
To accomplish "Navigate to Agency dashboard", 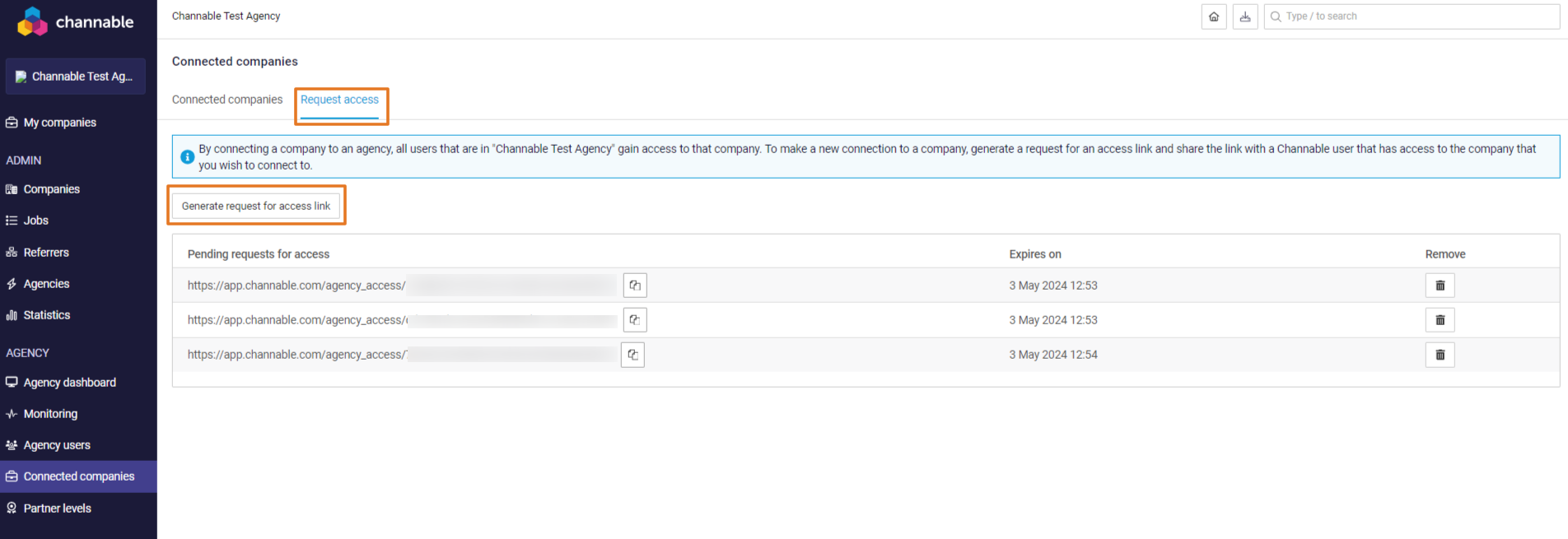I will point(69,383).
